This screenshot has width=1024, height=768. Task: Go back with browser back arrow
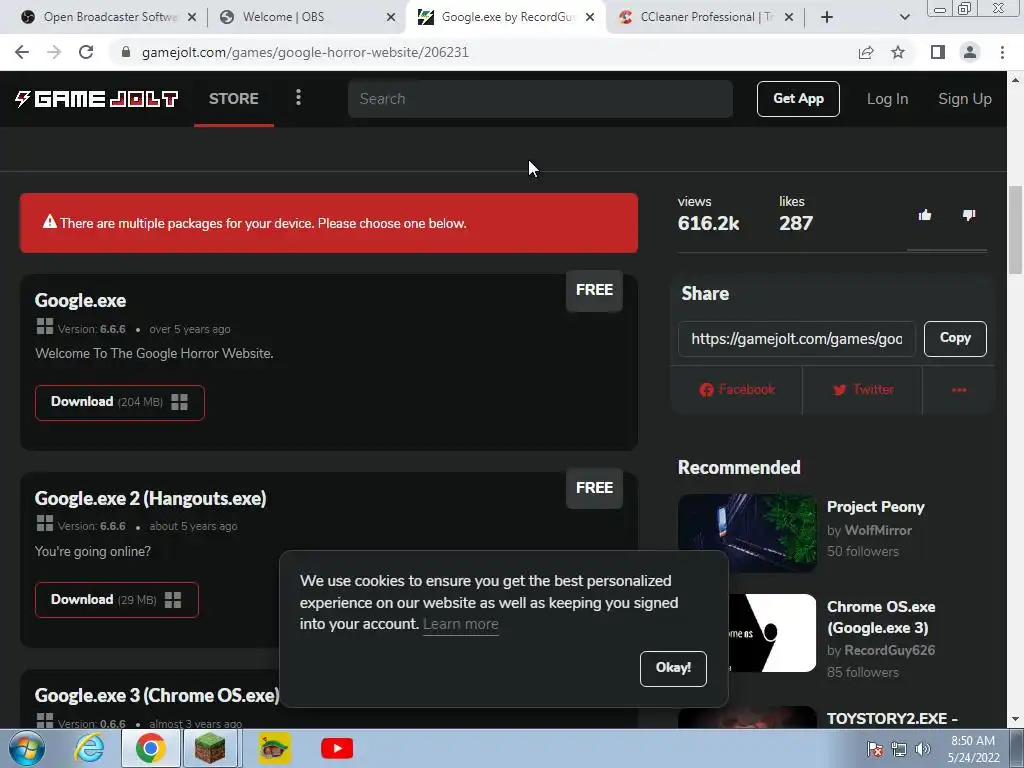click(22, 52)
